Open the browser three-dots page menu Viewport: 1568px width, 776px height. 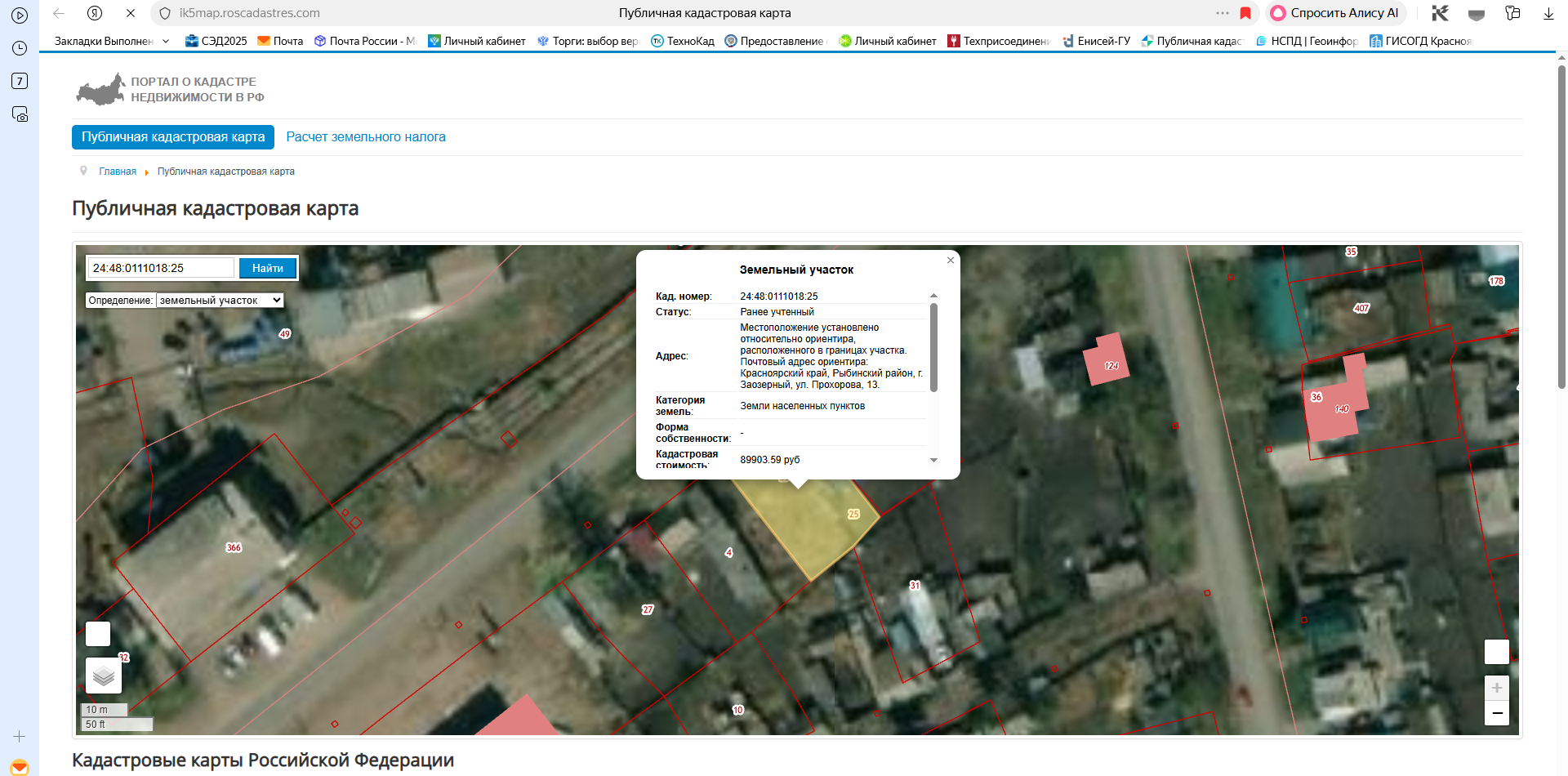coord(1222,13)
